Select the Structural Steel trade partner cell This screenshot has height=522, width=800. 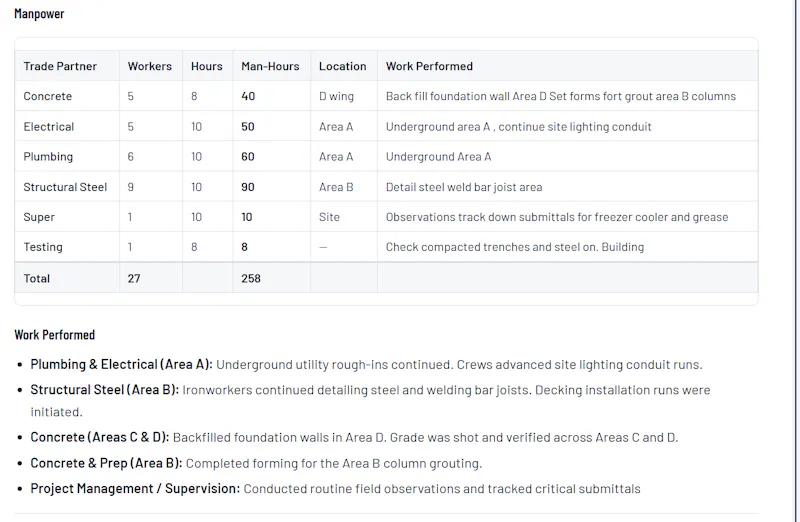(x=65, y=187)
